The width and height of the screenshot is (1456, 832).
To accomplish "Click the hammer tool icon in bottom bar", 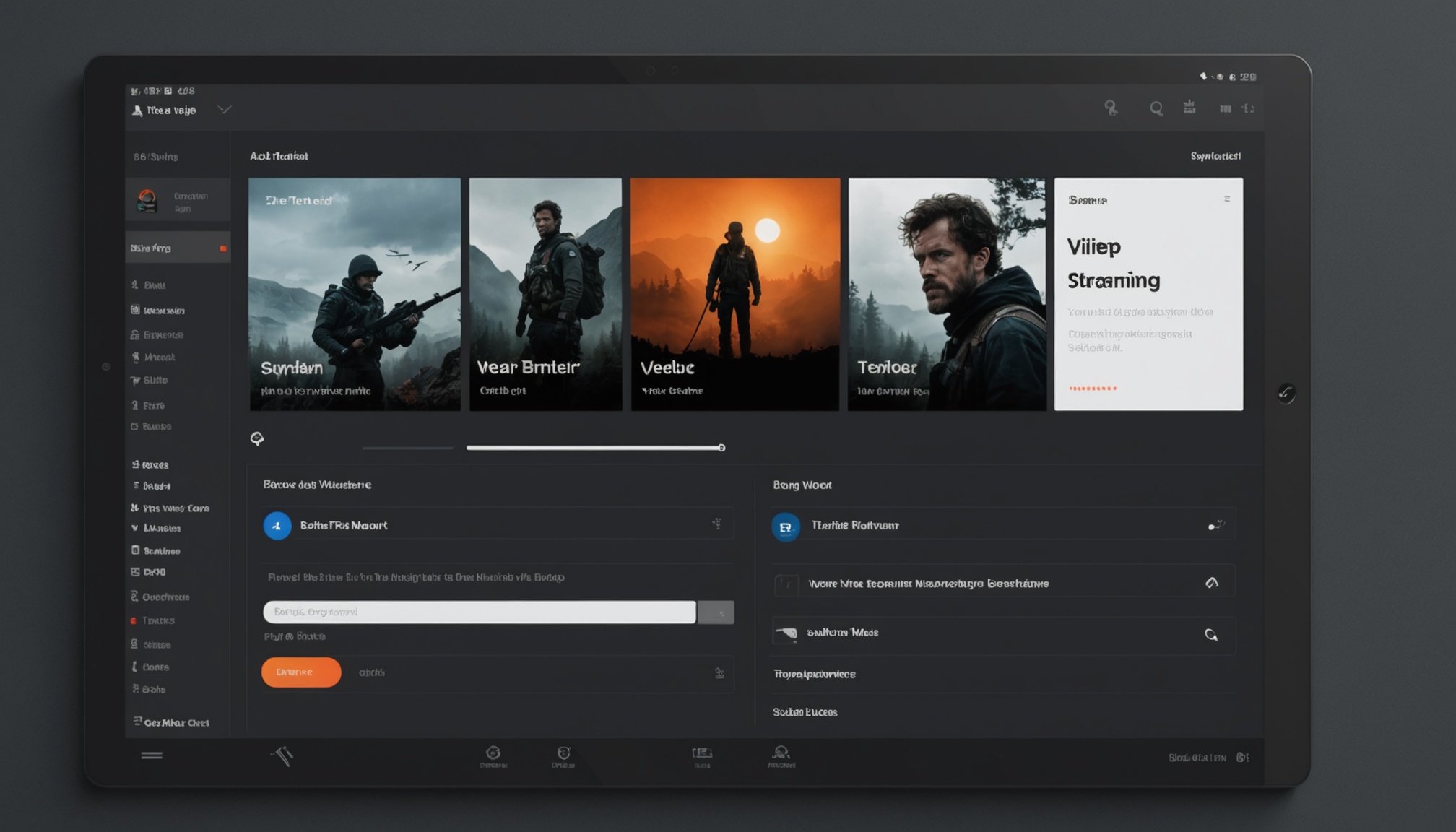I will click(282, 755).
